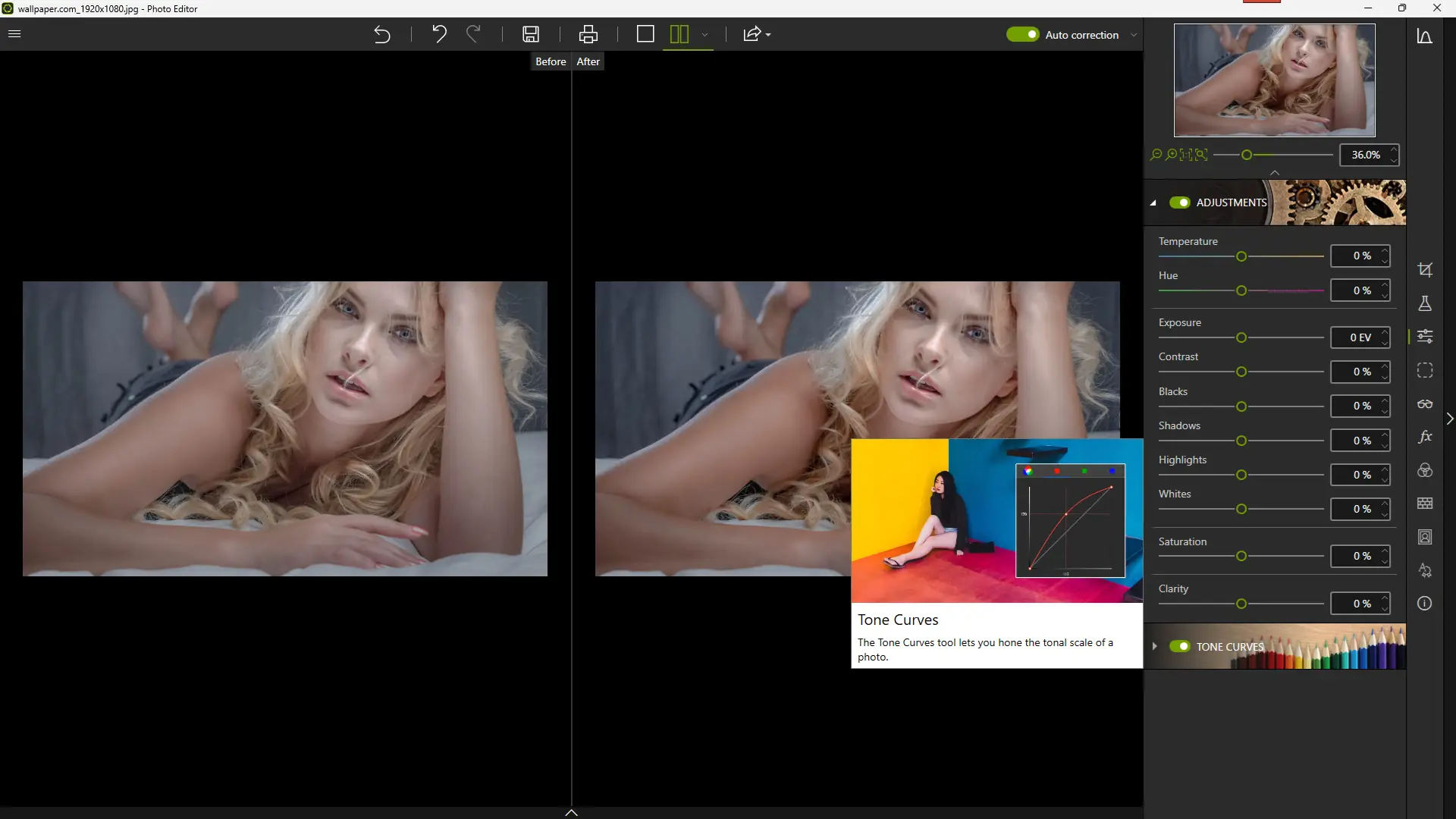Click the zoom out magnifier icon

[1156, 155]
